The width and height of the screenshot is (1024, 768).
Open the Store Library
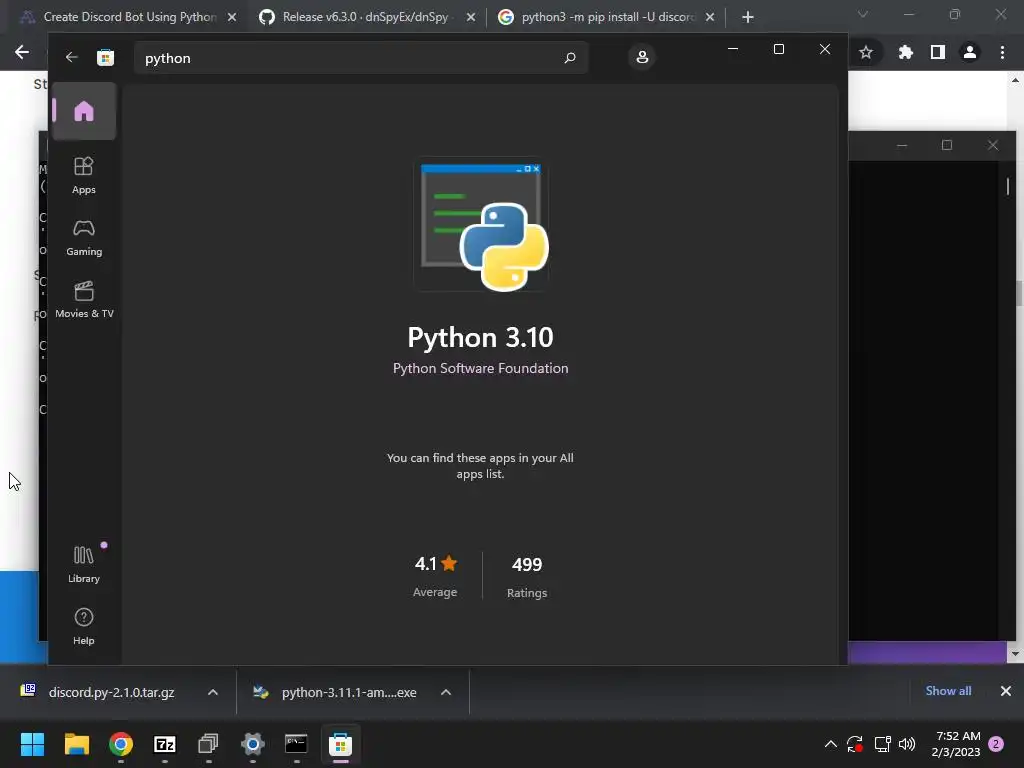[84, 565]
